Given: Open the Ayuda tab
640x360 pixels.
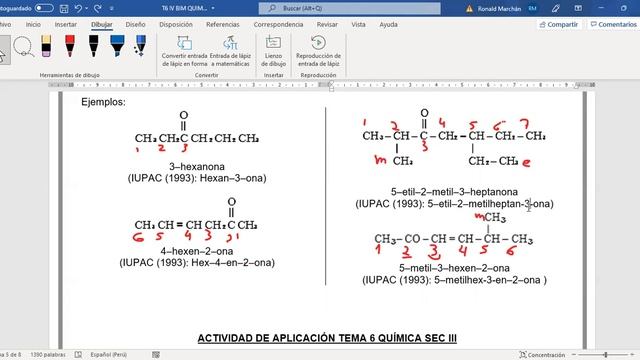Looking at the screenshot, I should pyautogui.click(x=388, y=24).
